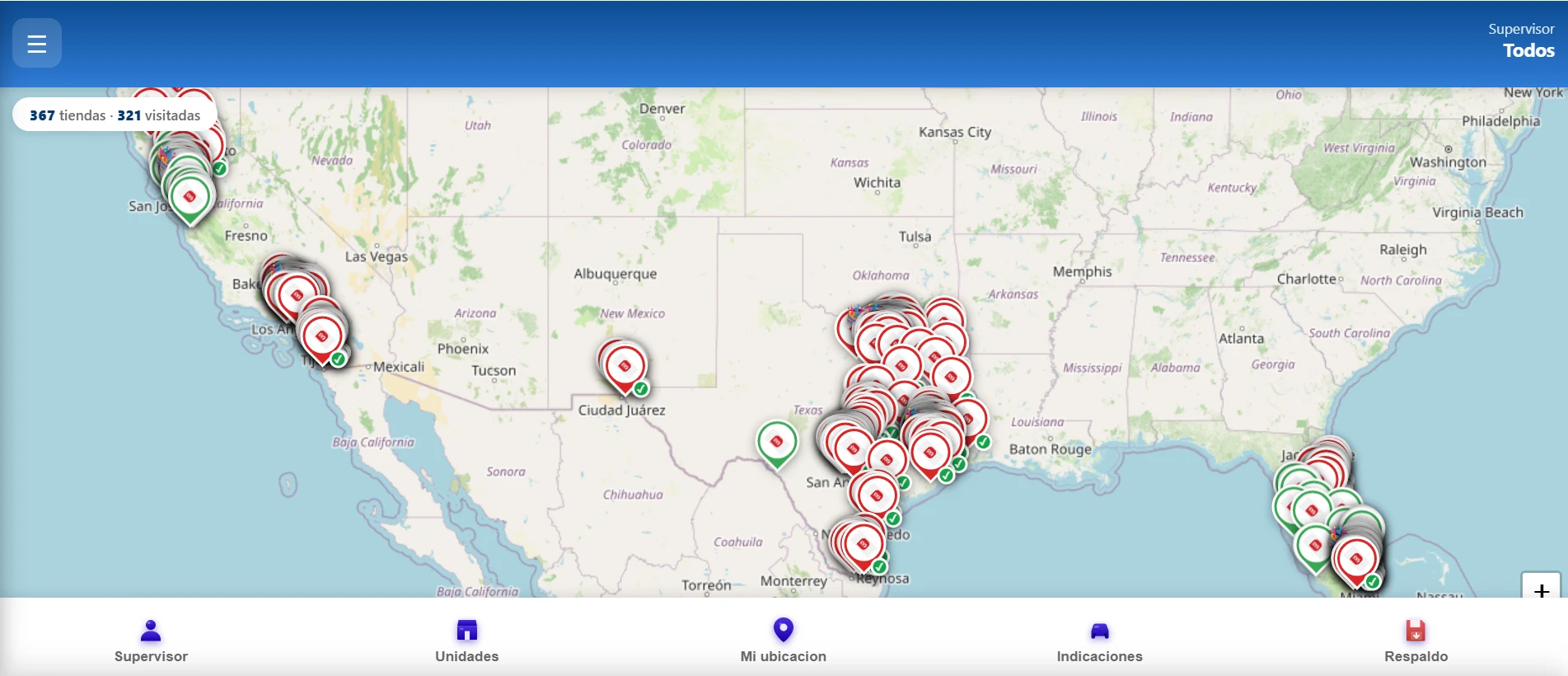Click the Baton Rouge map label
Image resolution: width=1568 pixels, height=676 pixels.
click(x=1051, y=449)
